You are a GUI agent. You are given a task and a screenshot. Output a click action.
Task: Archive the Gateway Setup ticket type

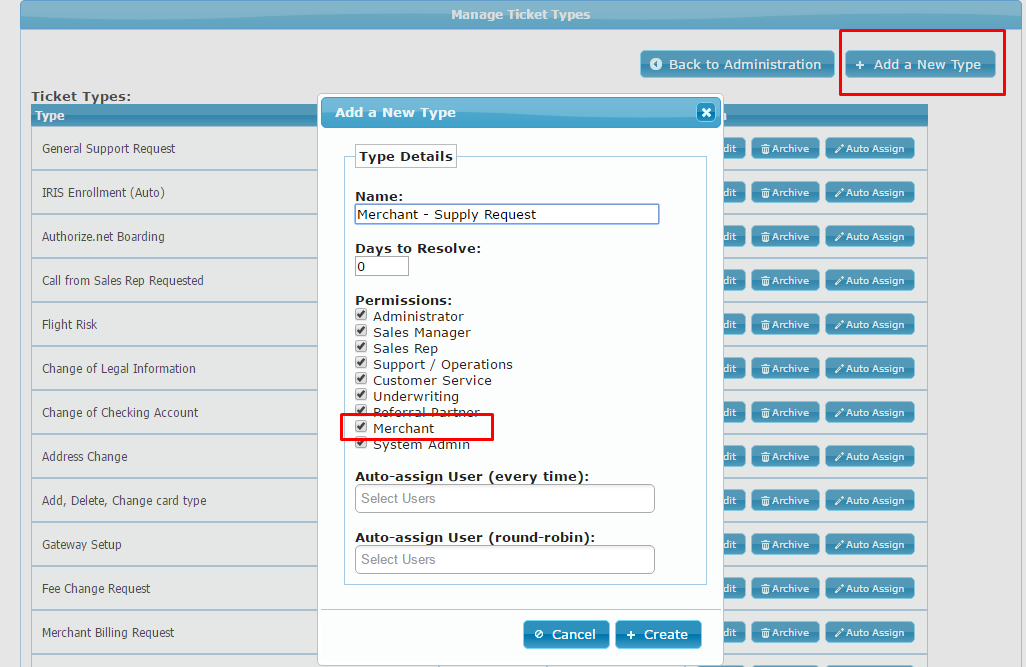[x=785, y=545]
